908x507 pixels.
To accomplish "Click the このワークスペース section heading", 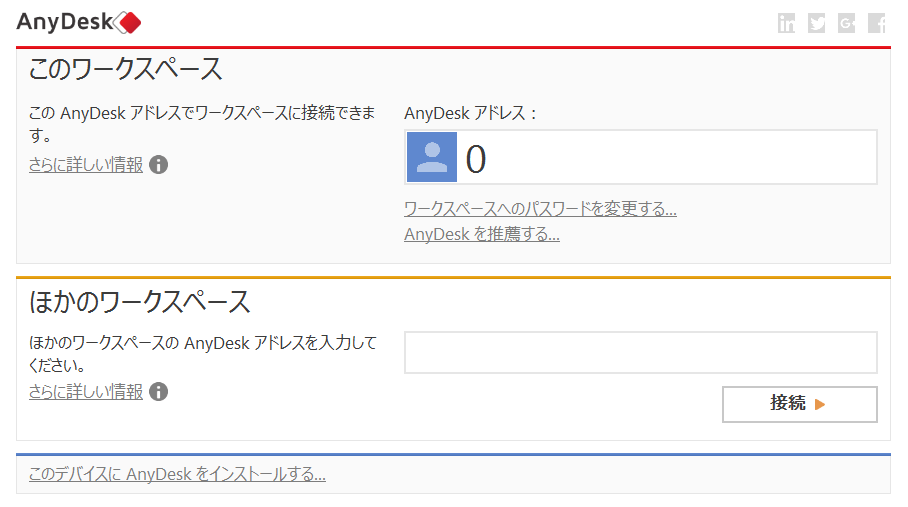I will pyautogui.click(x=126, y=69).
